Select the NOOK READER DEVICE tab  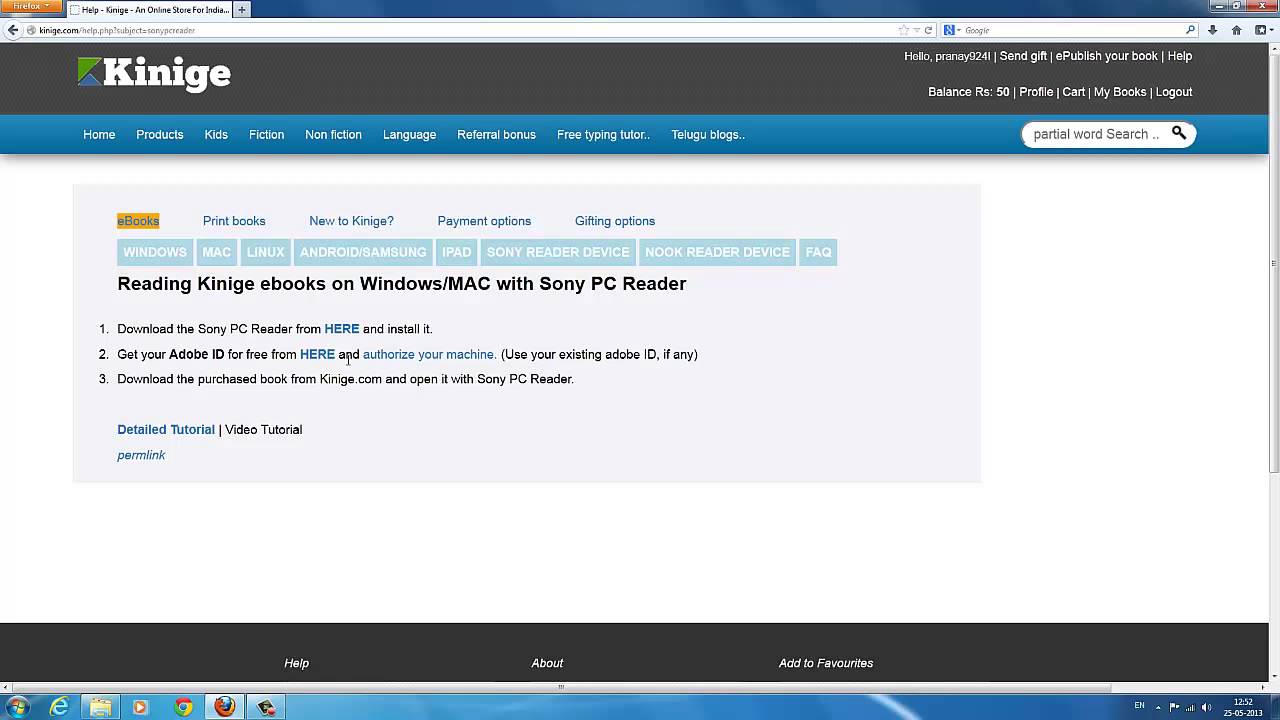pos(717,252)
